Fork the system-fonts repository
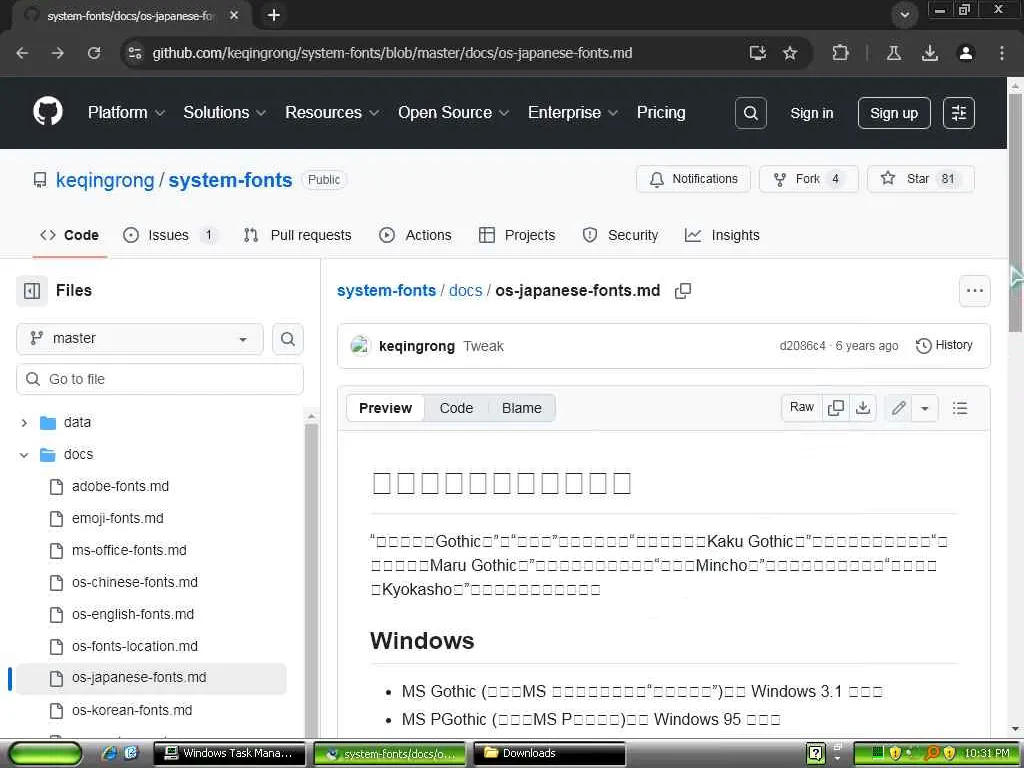 click(808, 179)
